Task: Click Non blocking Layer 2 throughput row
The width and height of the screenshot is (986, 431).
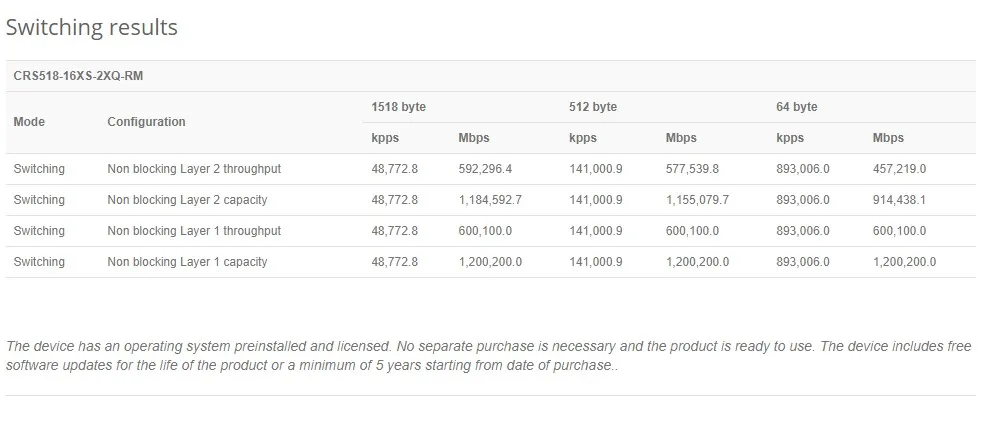Action: [194, 169]
